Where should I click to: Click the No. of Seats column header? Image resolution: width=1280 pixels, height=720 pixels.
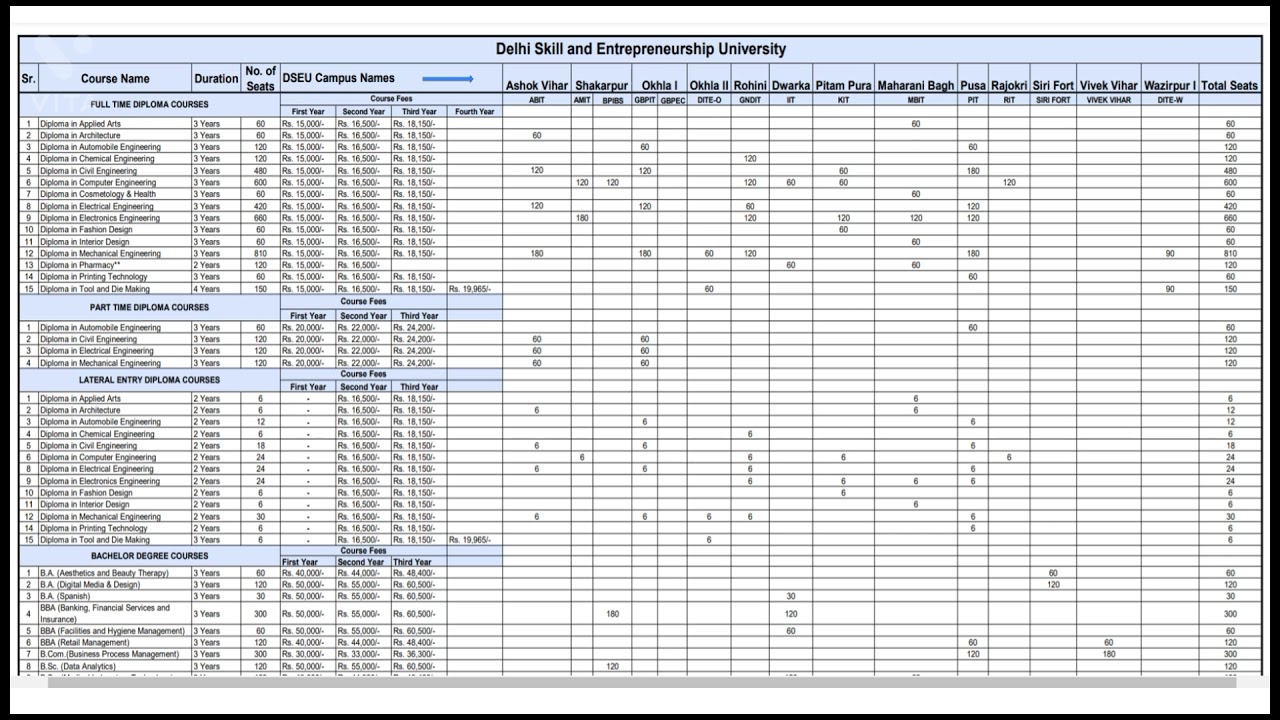(260, 79)
